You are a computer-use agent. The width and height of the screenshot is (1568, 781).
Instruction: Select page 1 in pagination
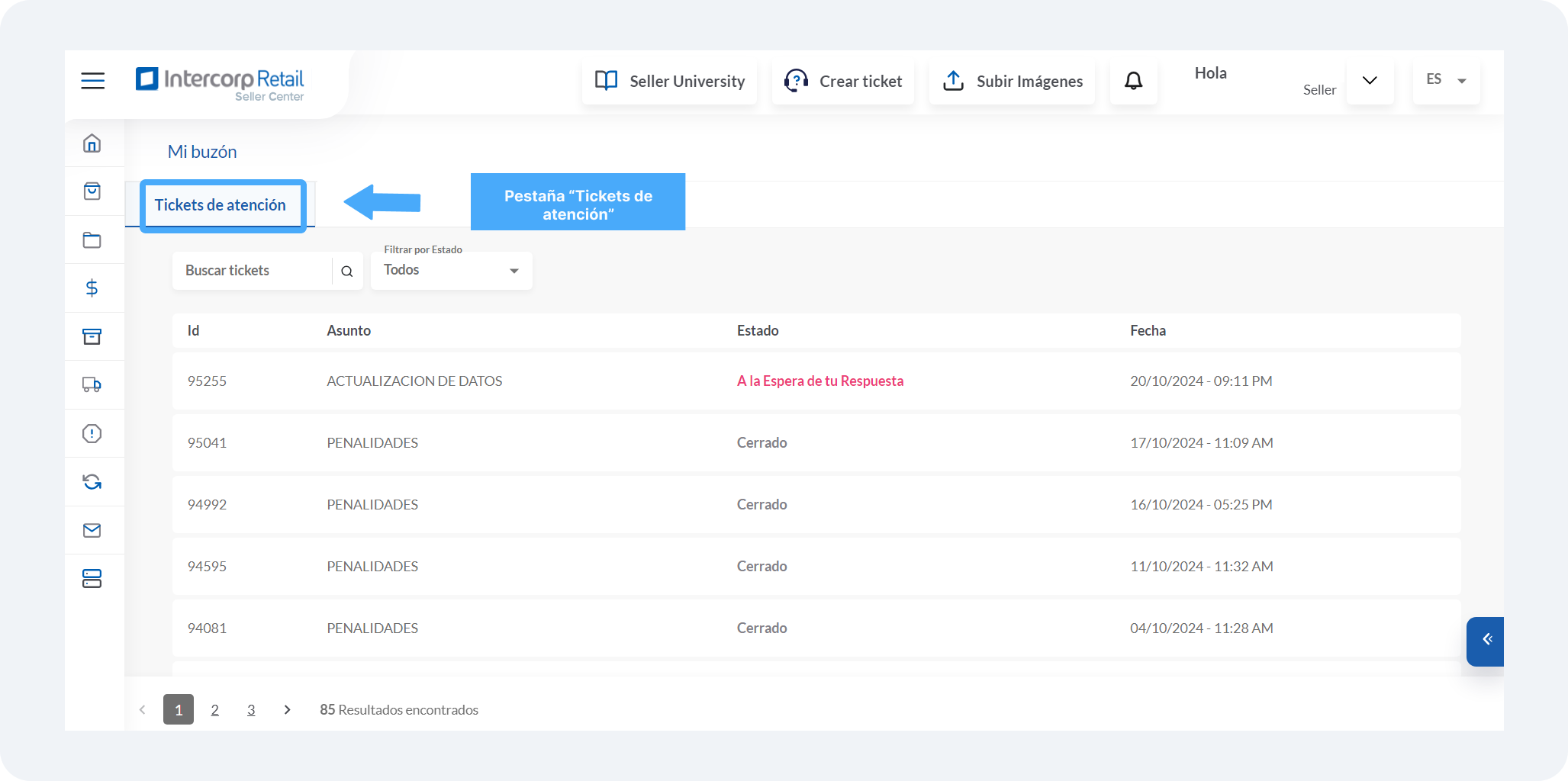click(179, 709)
